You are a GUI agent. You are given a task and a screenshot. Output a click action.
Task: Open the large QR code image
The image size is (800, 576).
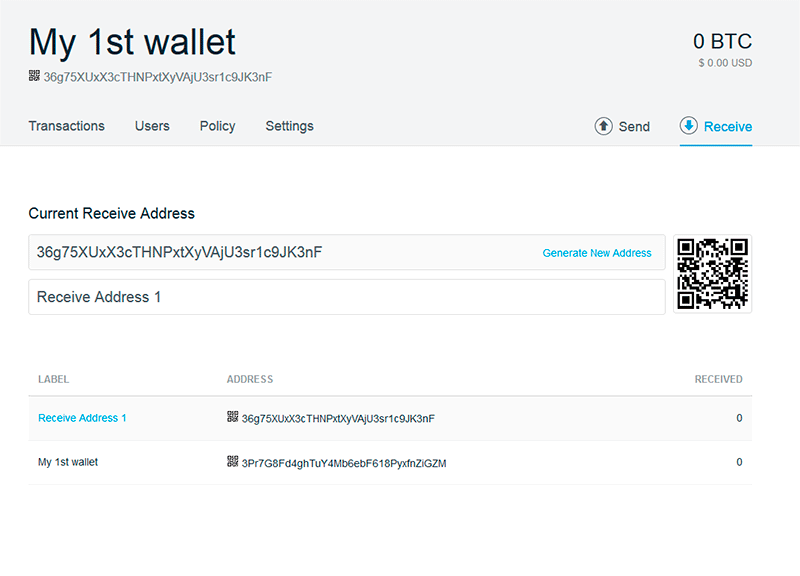tap(712, 273)
